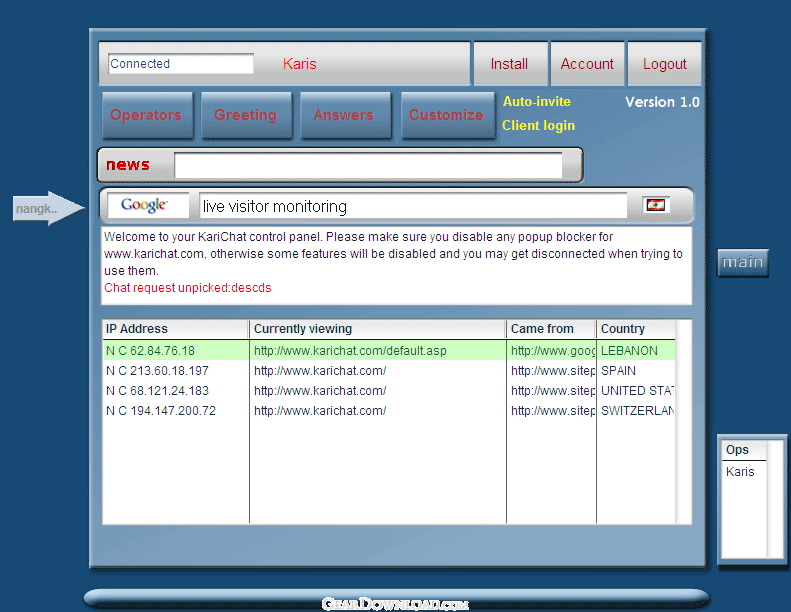Click the Google logo icon
791x612 pixels.
tap(144, 205)
